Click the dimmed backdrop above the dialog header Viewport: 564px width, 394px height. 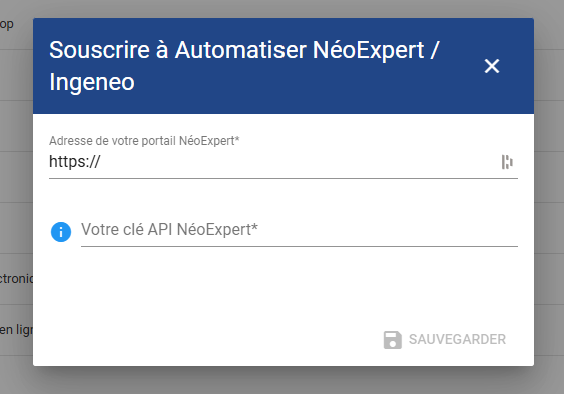(x=282, y=9)
